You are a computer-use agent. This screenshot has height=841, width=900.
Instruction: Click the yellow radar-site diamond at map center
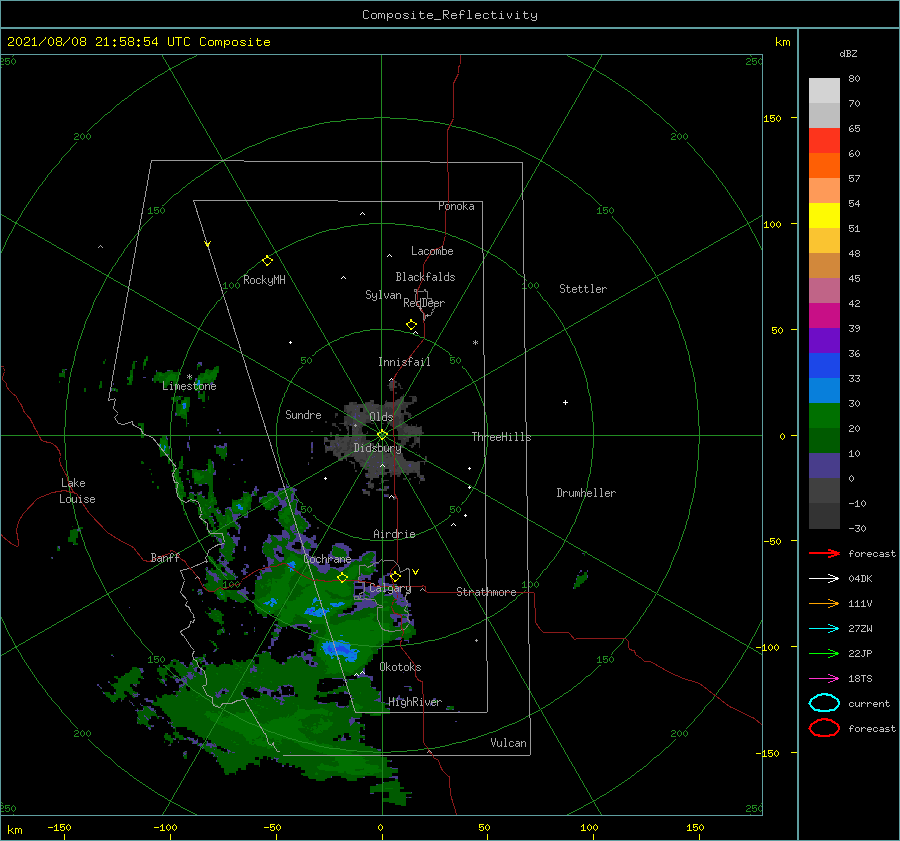382,435
